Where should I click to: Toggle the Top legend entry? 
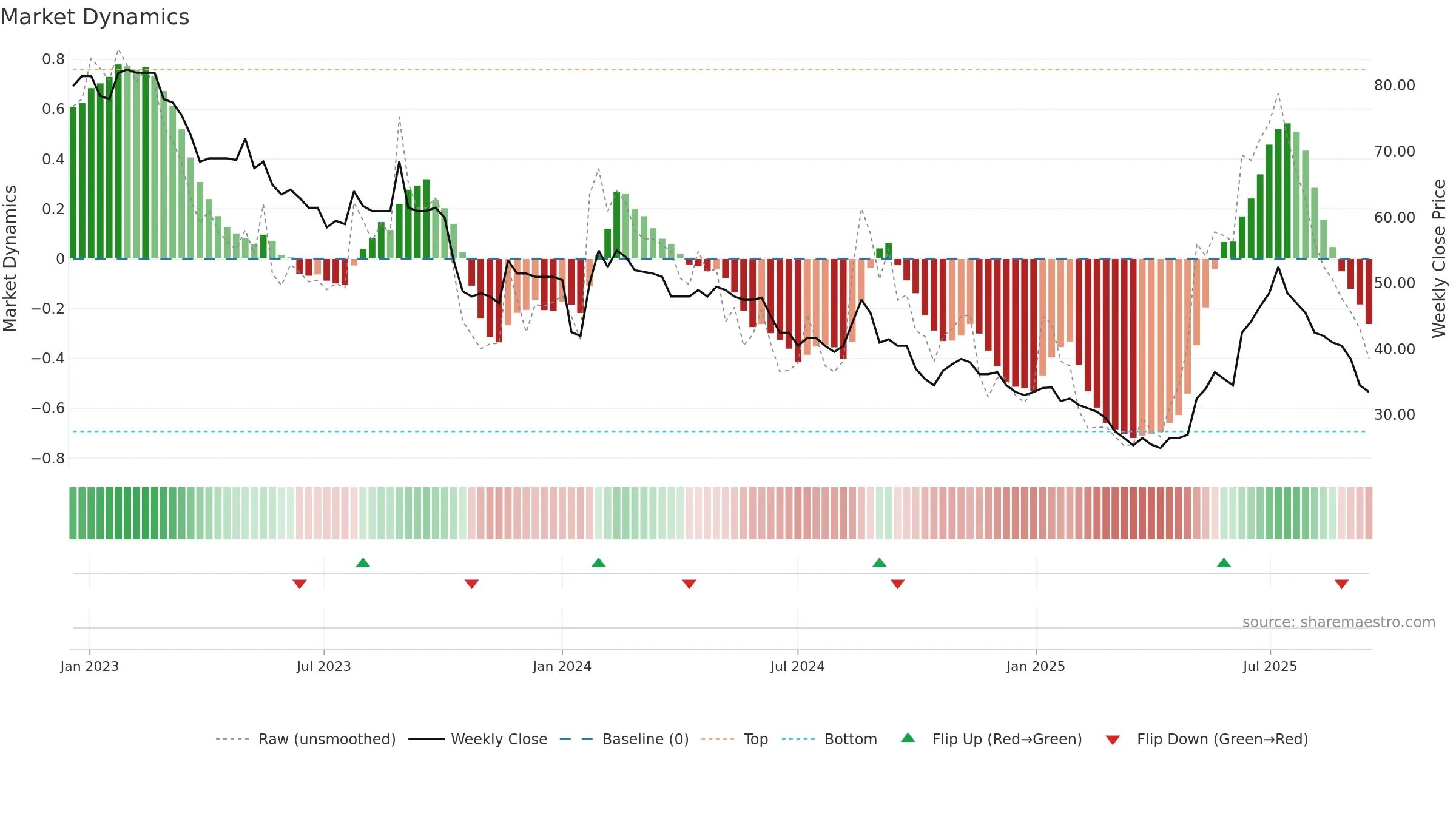click(x=735, y=739)
